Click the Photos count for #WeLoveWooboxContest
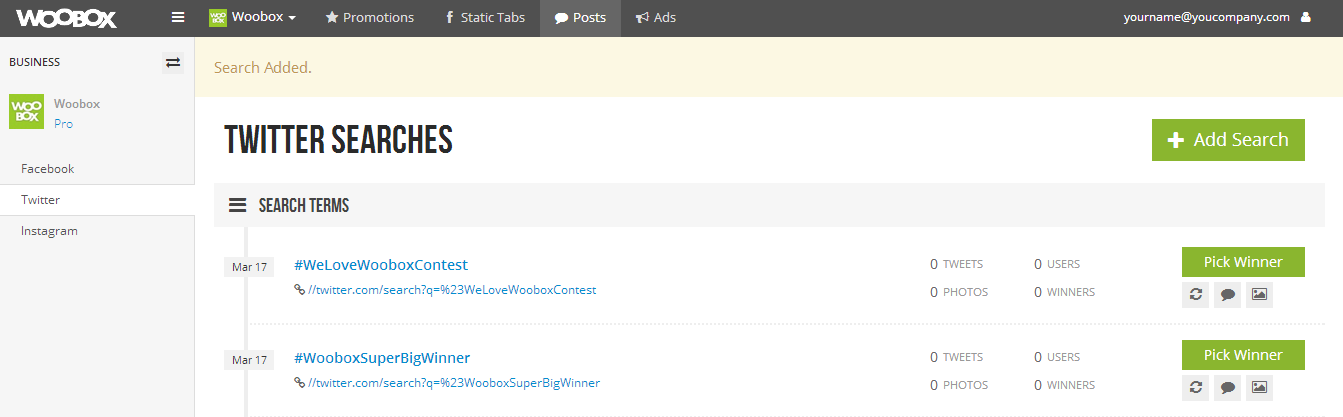1343x417 pixels. 959,292
